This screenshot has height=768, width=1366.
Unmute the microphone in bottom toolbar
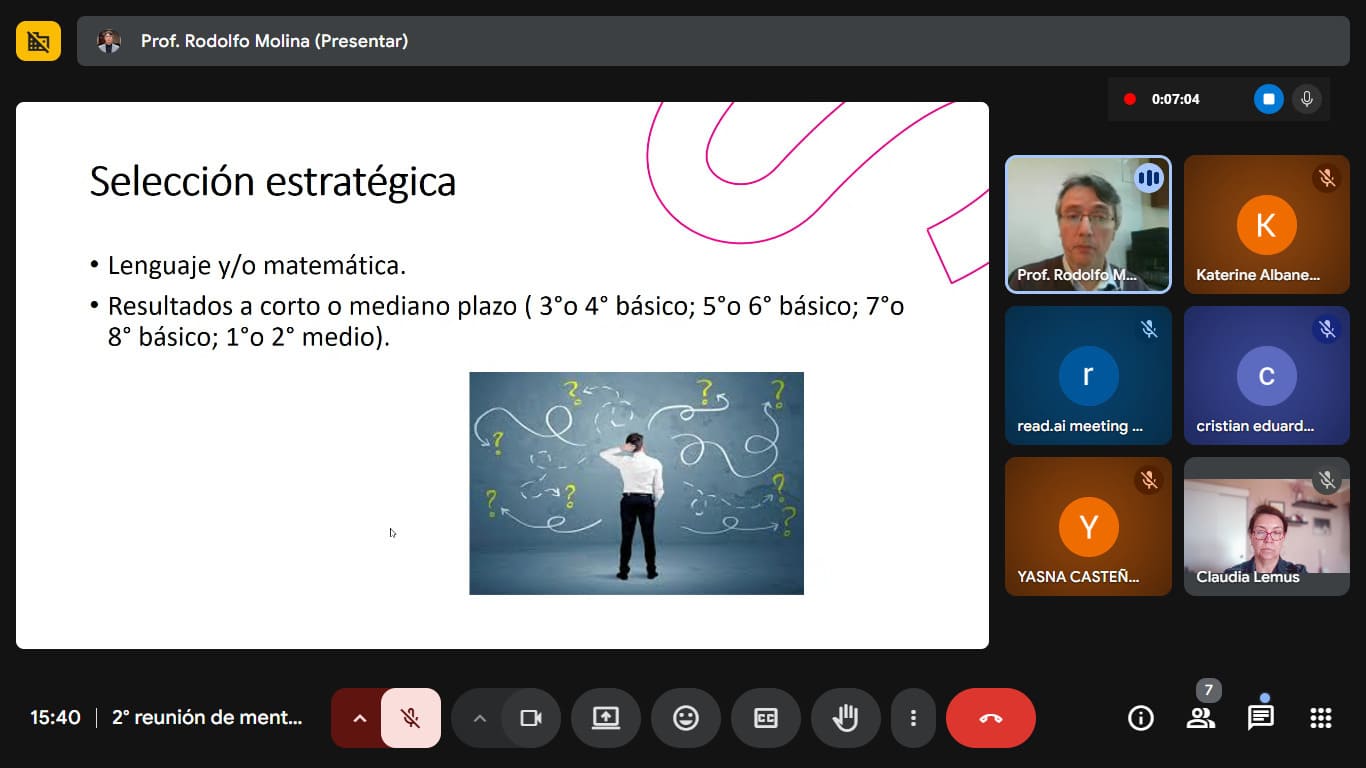click(x=410, y=718)
